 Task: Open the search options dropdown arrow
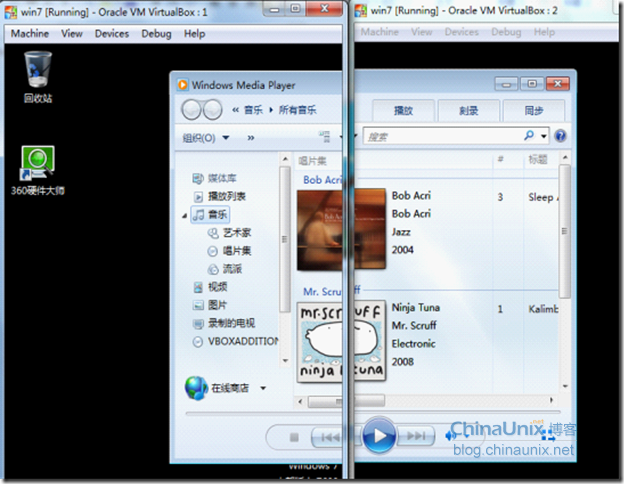click(544, 136)
